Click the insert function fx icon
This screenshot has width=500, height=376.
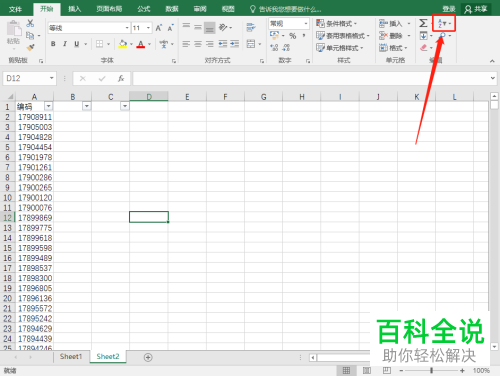pyautogui.click(x=121, y=78)
